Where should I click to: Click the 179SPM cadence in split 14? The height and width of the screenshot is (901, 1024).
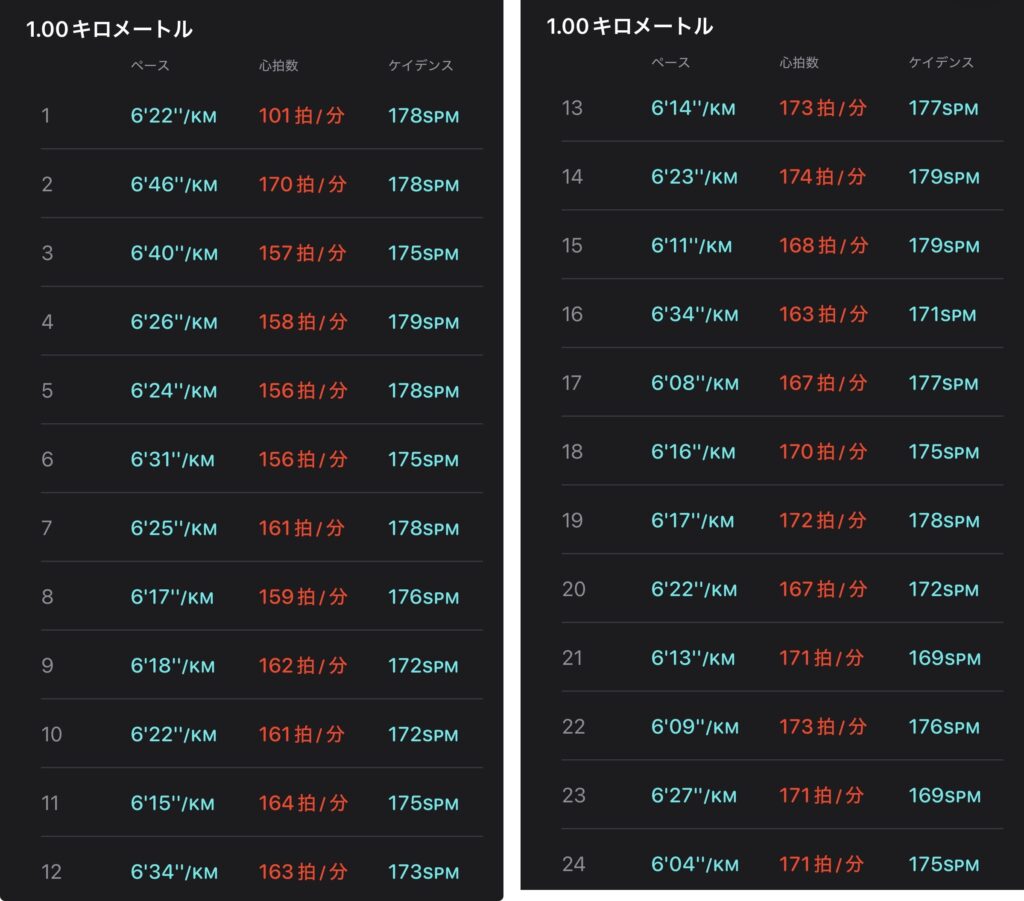click(944, 176)
